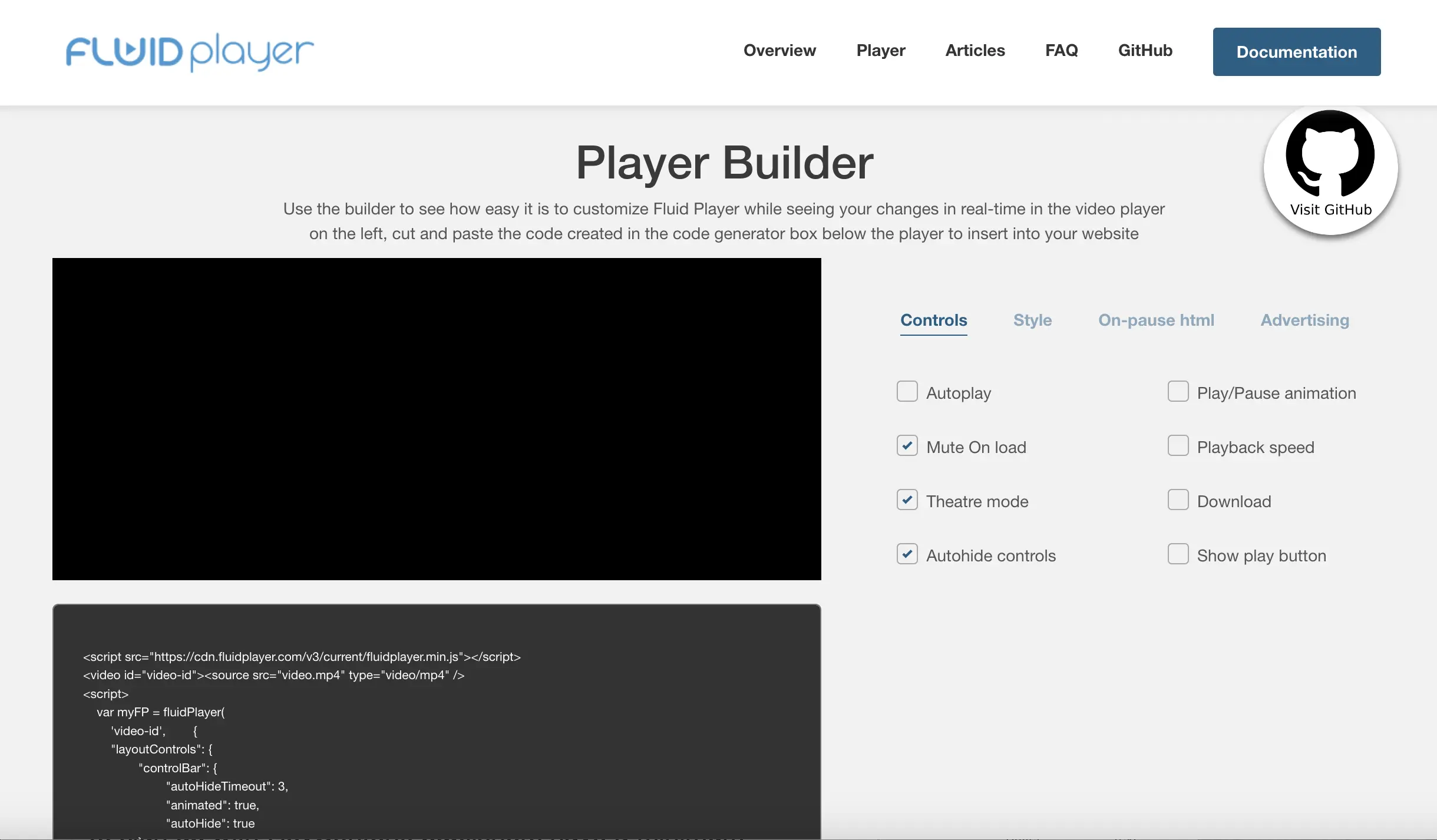Go to the Overview page
Viewport: 1437px width, 840px height.
pos(779,51)
